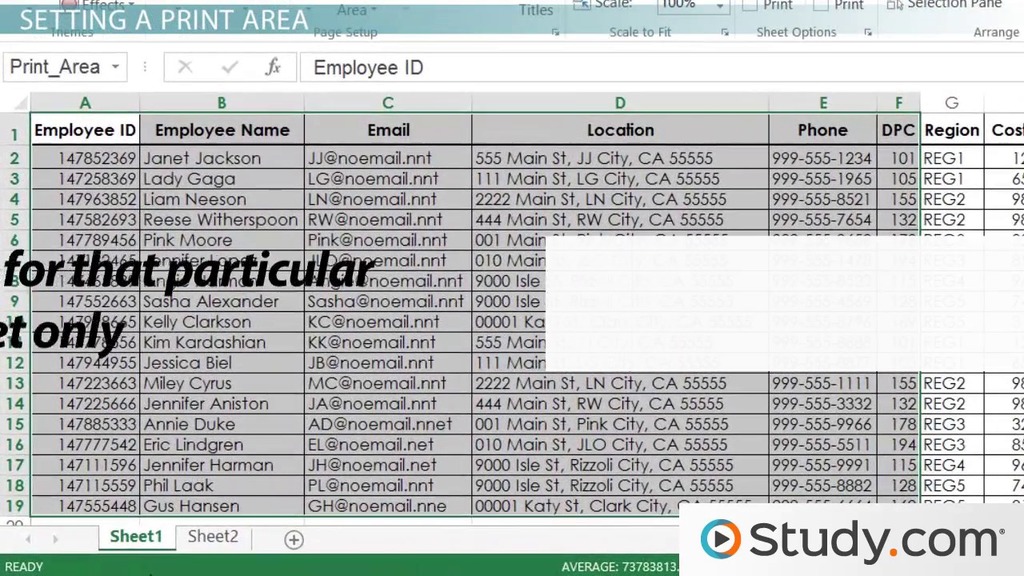
Task: Add a new sheet with plus icon
Action: (293, 539)
